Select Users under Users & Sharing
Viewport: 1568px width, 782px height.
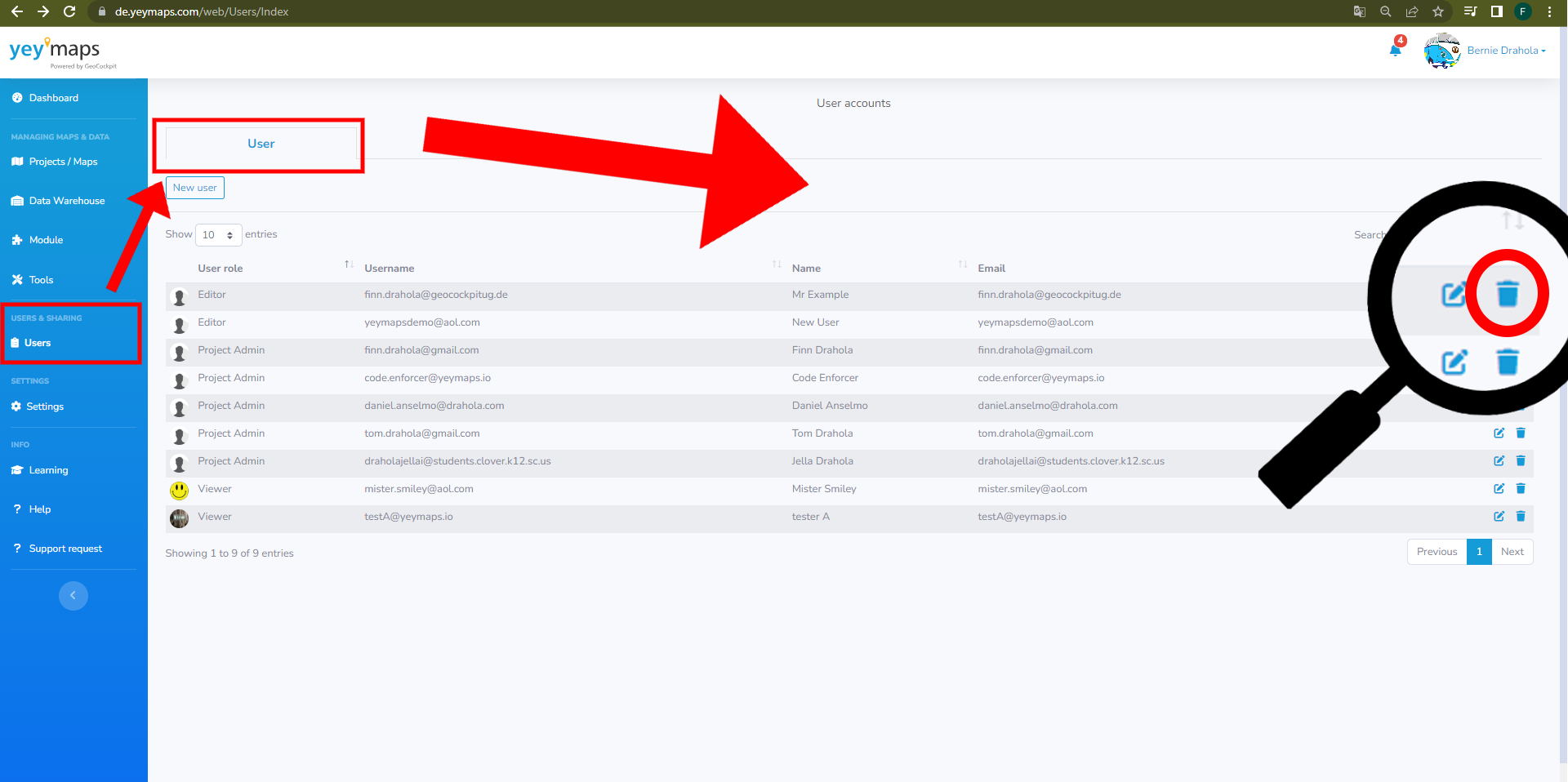coord(36,343)
